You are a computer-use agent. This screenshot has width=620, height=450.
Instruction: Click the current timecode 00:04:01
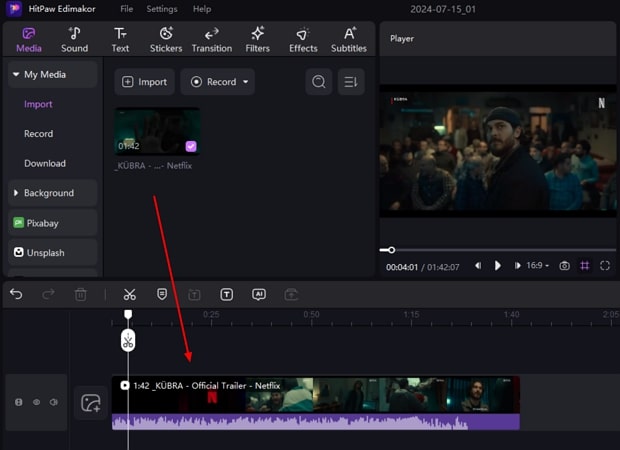point(402,267)
